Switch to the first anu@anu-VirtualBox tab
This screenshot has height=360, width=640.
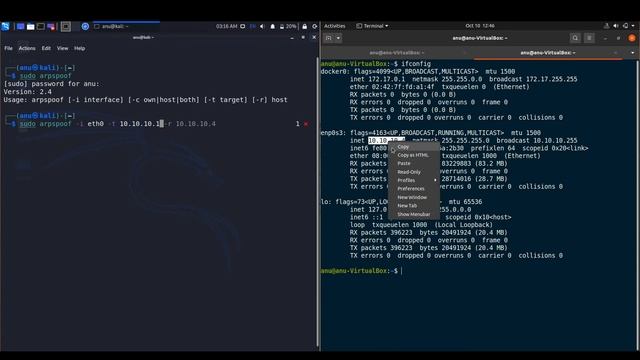[396, 53]
